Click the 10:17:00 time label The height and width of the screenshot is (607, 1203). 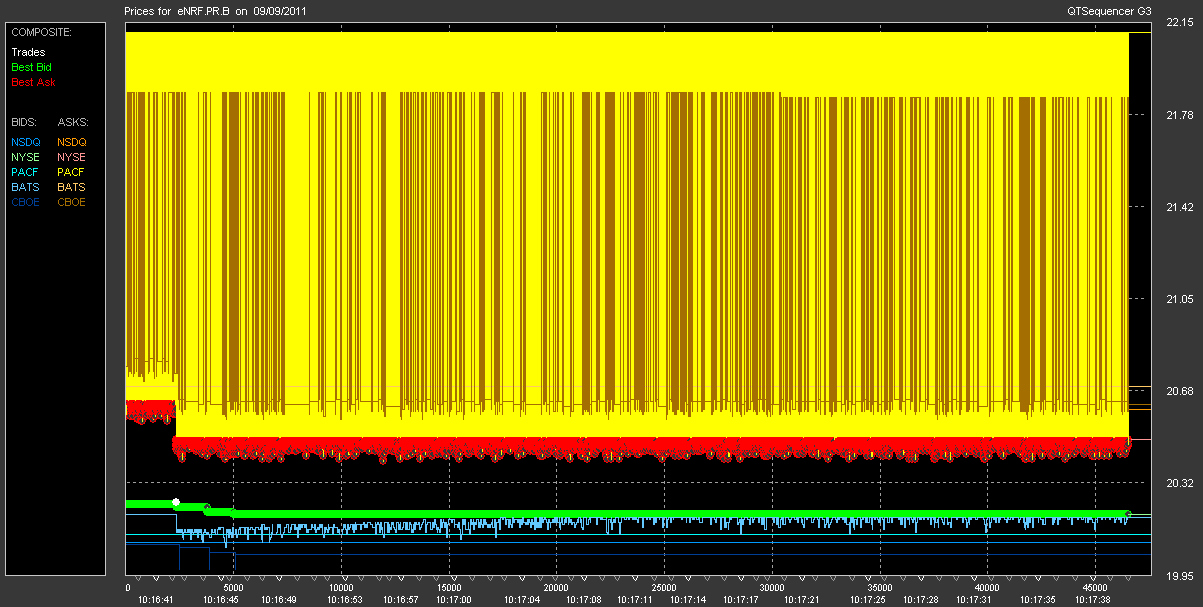click(x=453, y=600)
